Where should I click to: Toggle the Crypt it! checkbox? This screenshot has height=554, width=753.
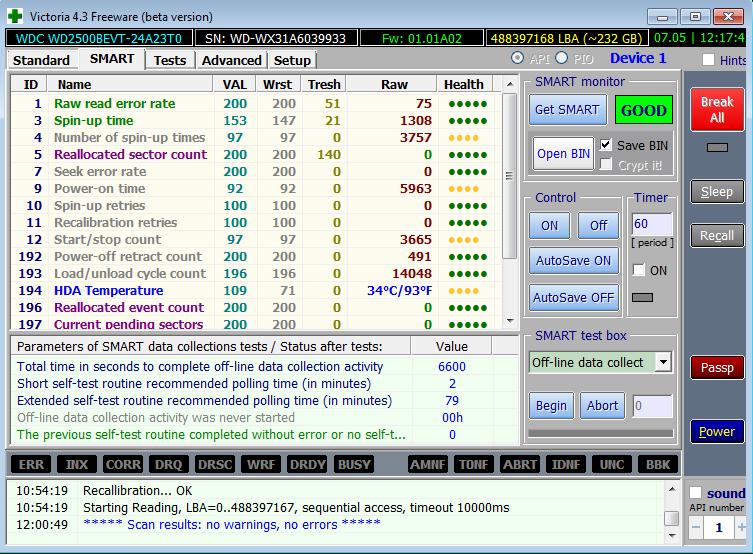point(606,165)
